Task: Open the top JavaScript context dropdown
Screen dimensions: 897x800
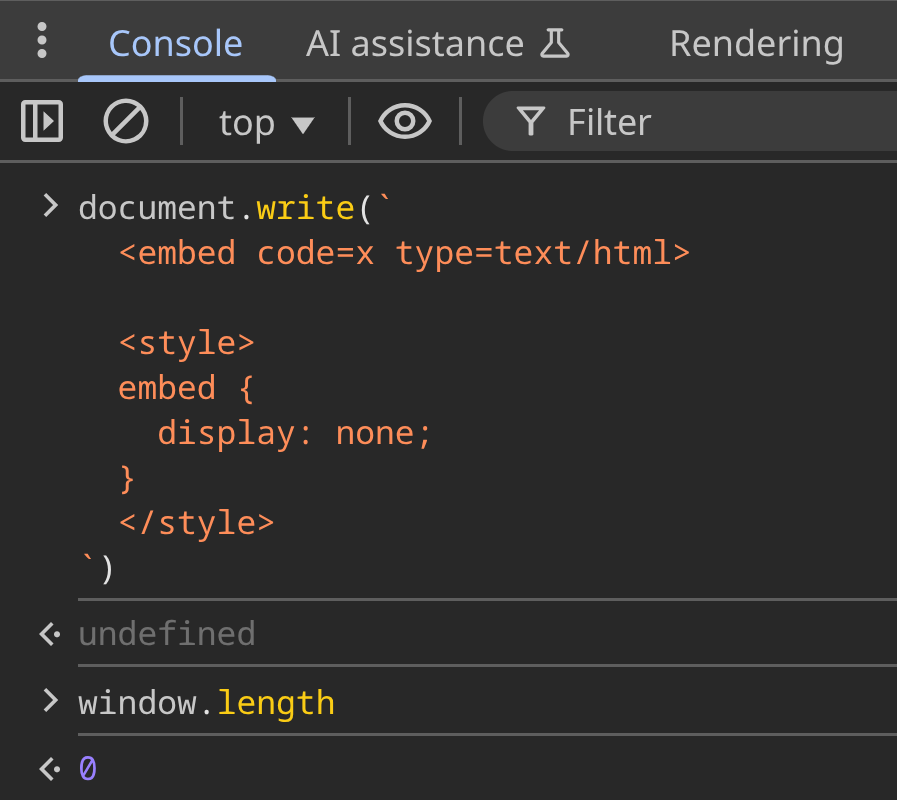Action: [x=266, y=122]
